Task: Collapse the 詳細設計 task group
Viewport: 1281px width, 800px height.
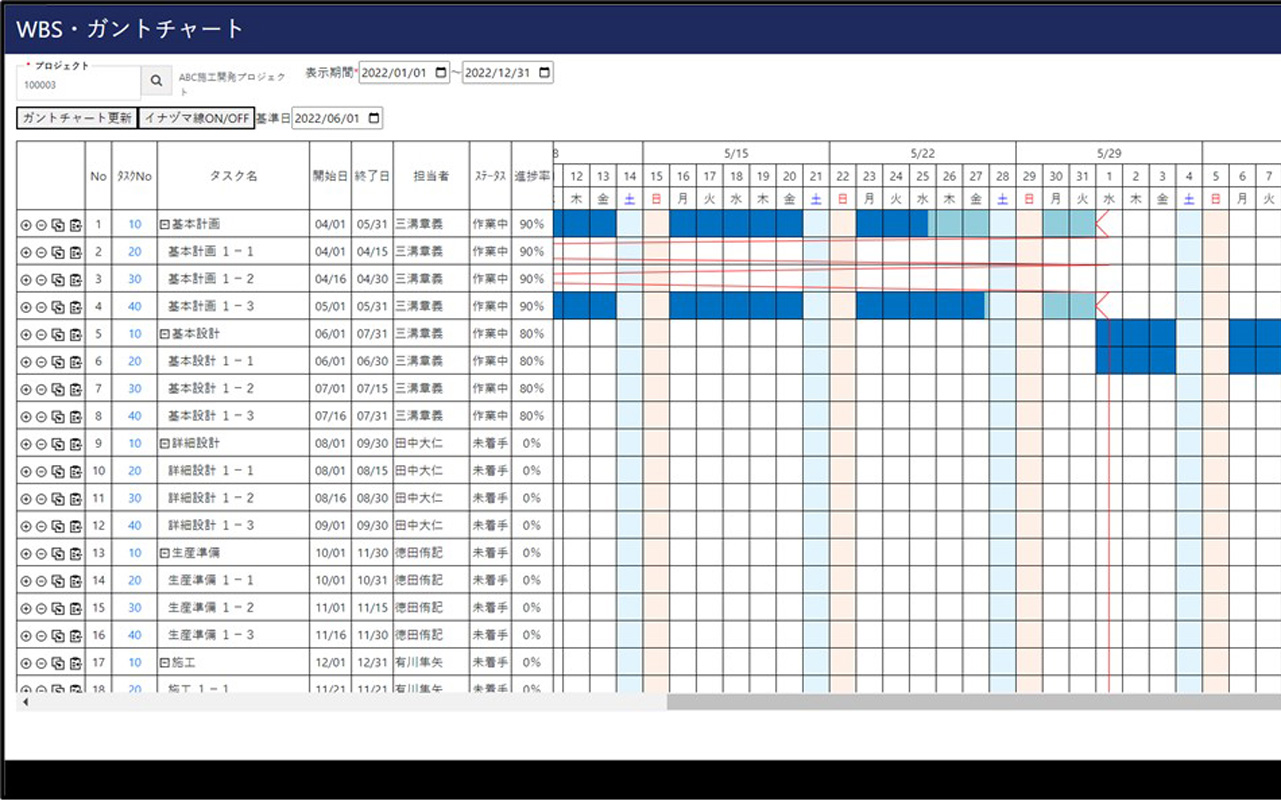Action: pyautogui.click(x=165, y=443)
